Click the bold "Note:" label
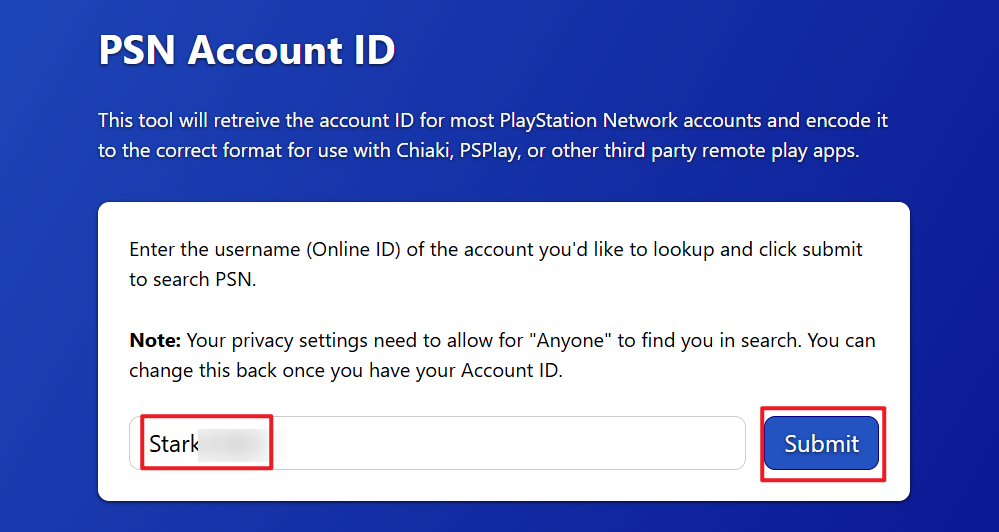Viewport: 999px width, 532px height. [x=155, y=340]
